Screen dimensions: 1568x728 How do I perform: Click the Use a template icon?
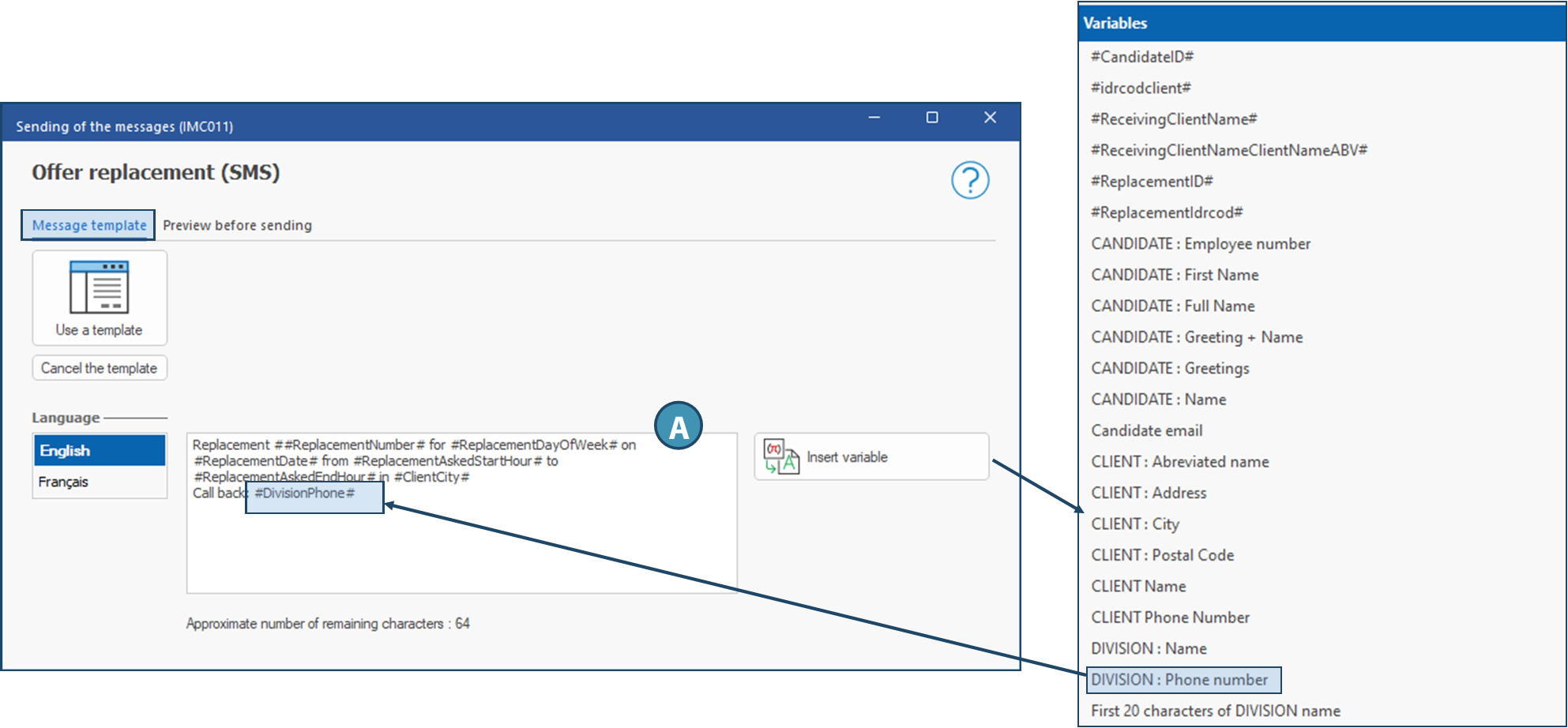coord(100,288)
